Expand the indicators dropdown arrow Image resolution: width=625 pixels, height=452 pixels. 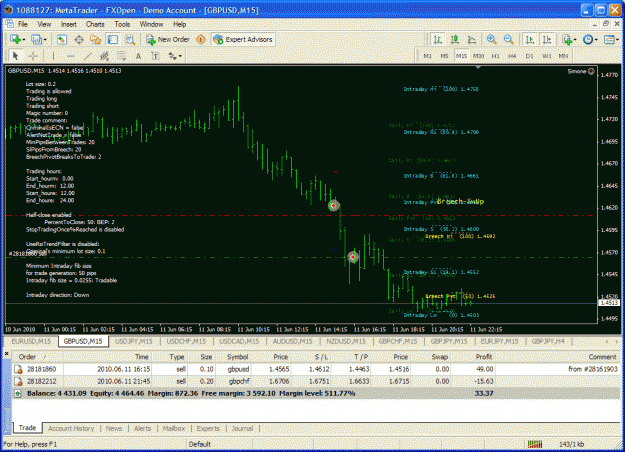click(575, 40)
